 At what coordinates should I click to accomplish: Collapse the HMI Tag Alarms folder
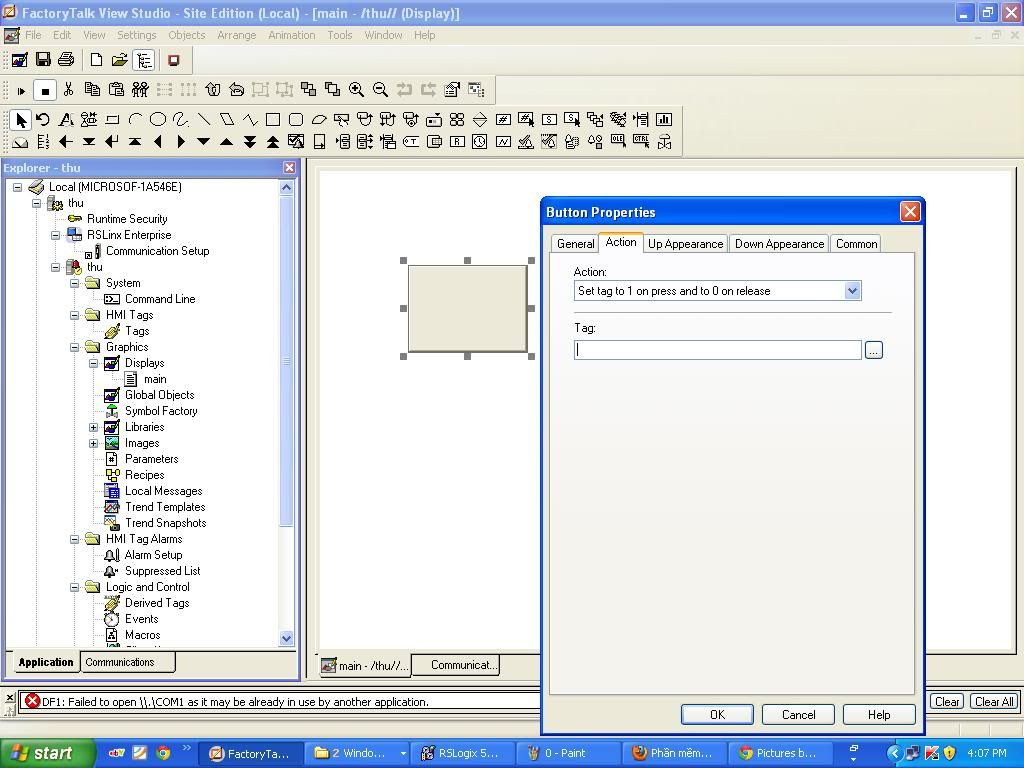pos(74,539)
